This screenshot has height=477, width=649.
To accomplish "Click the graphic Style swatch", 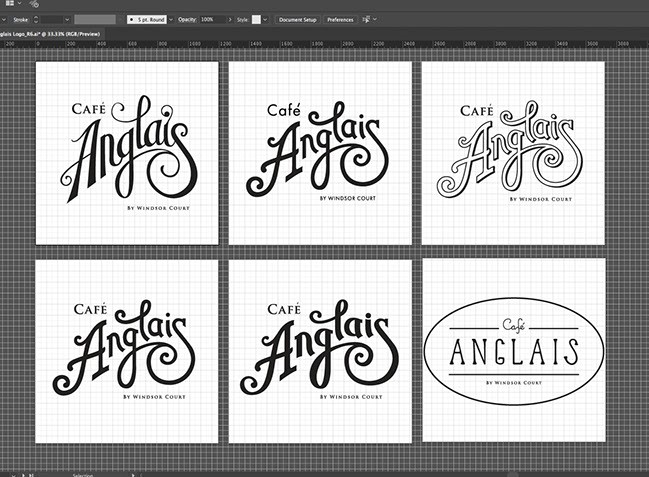I will (x=256, y=19).
